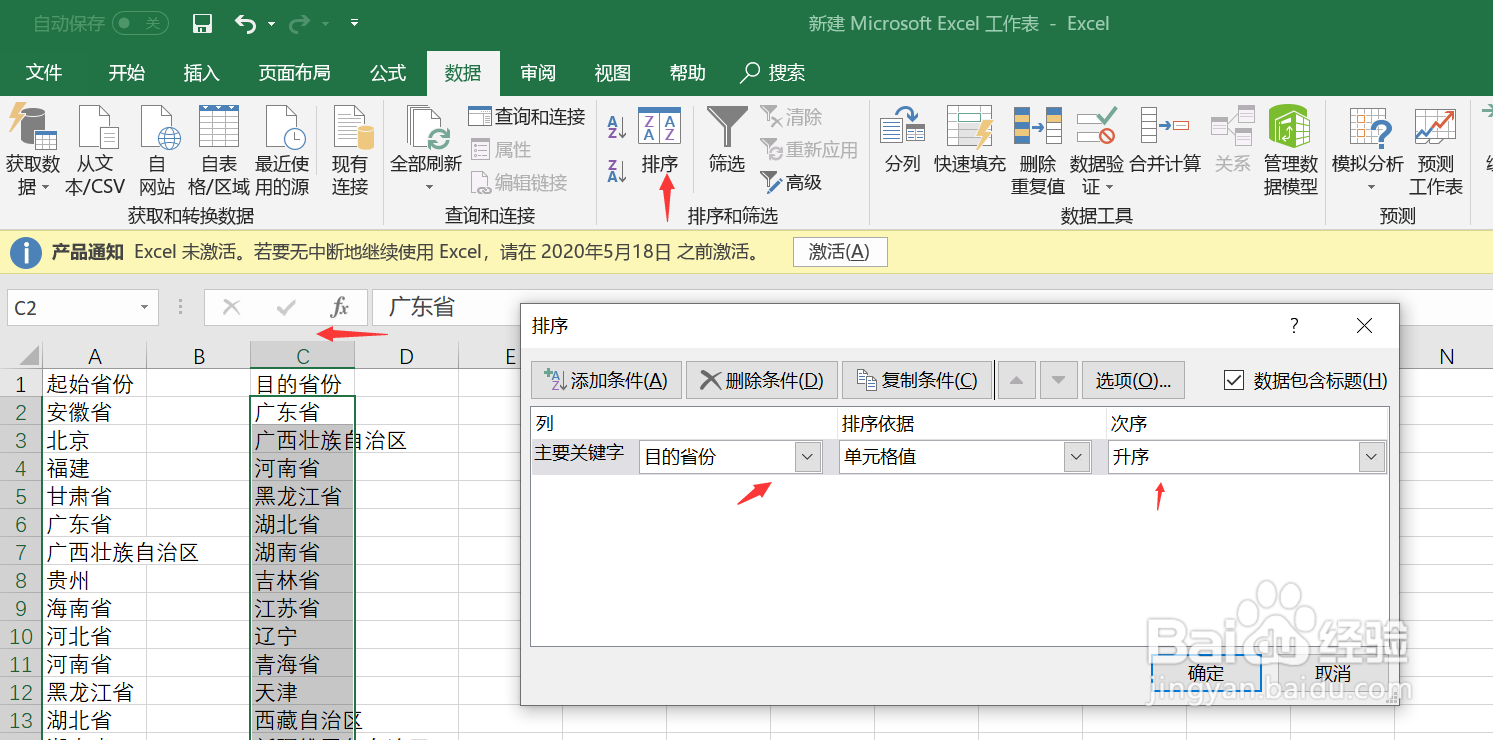This screenshot has width=1493, height=740.
Task: Click the descending Z-A sort icon
Action: pos(617,171)
